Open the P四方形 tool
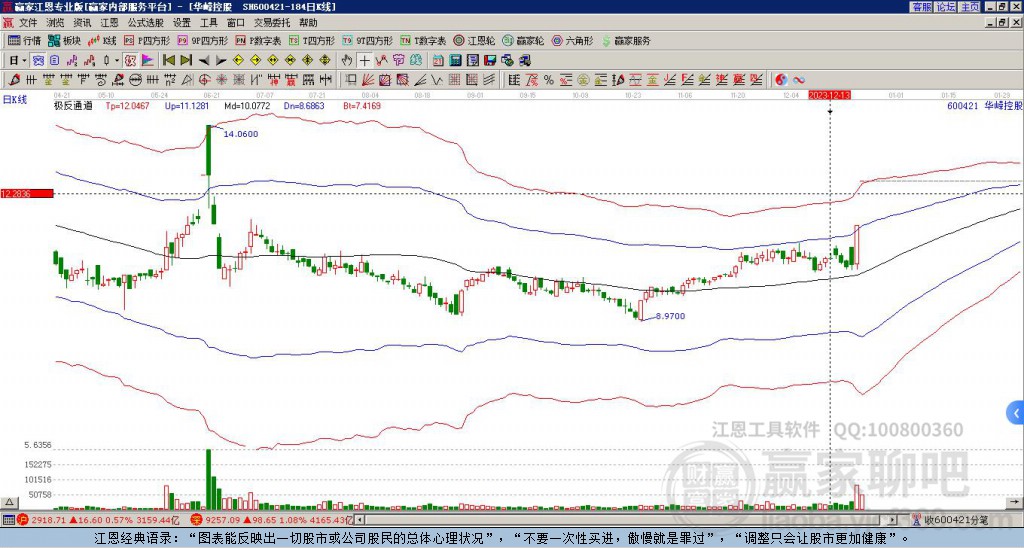Screen dimensions: 1024x548 (147, 40)
